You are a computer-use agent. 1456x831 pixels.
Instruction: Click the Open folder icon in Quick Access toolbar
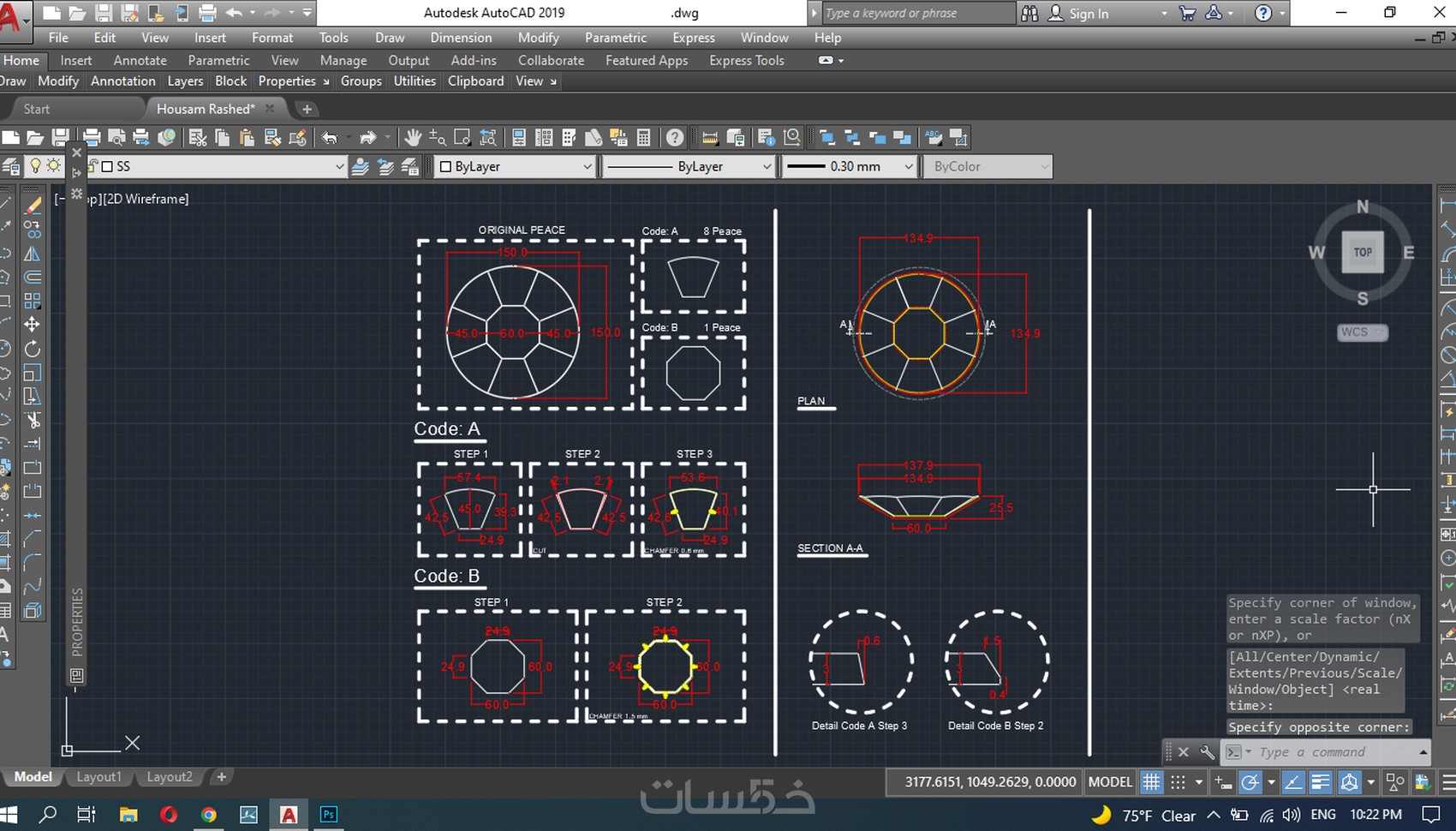tap(77, 13)
